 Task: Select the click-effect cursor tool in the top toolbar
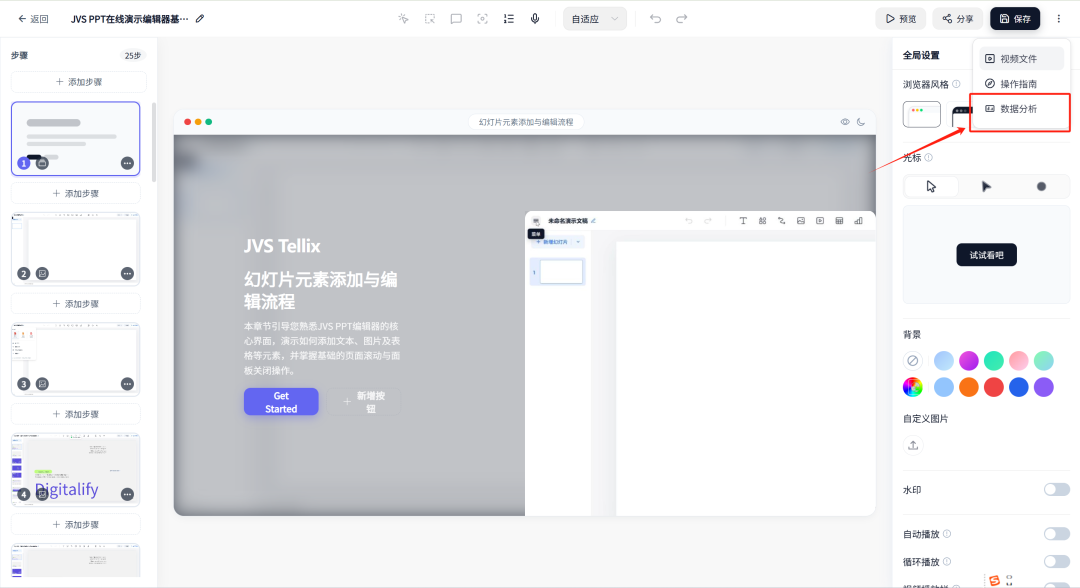tap(404, 19)
